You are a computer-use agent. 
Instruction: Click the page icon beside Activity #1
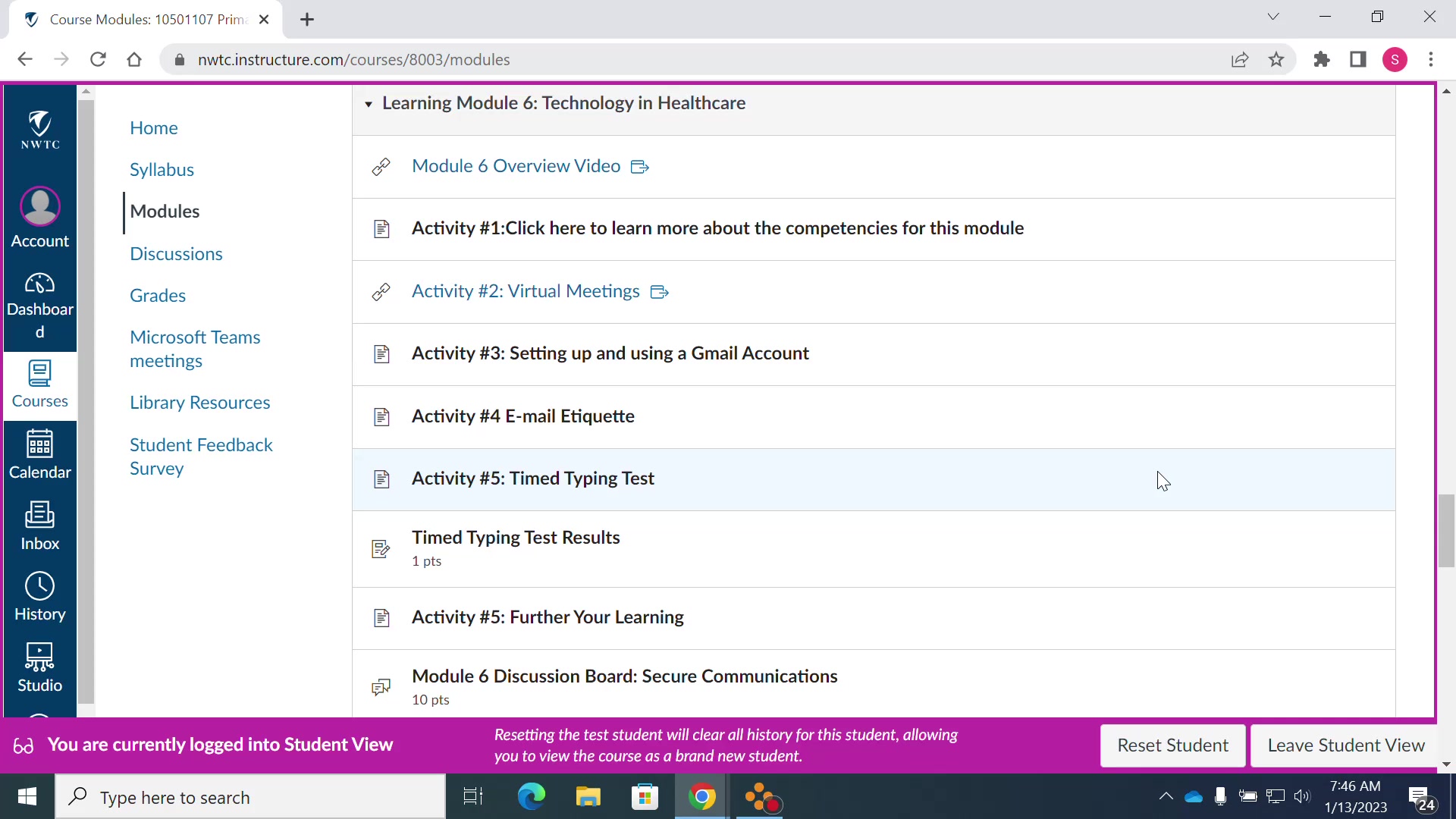pyautogui.click(x=381, y=229)
